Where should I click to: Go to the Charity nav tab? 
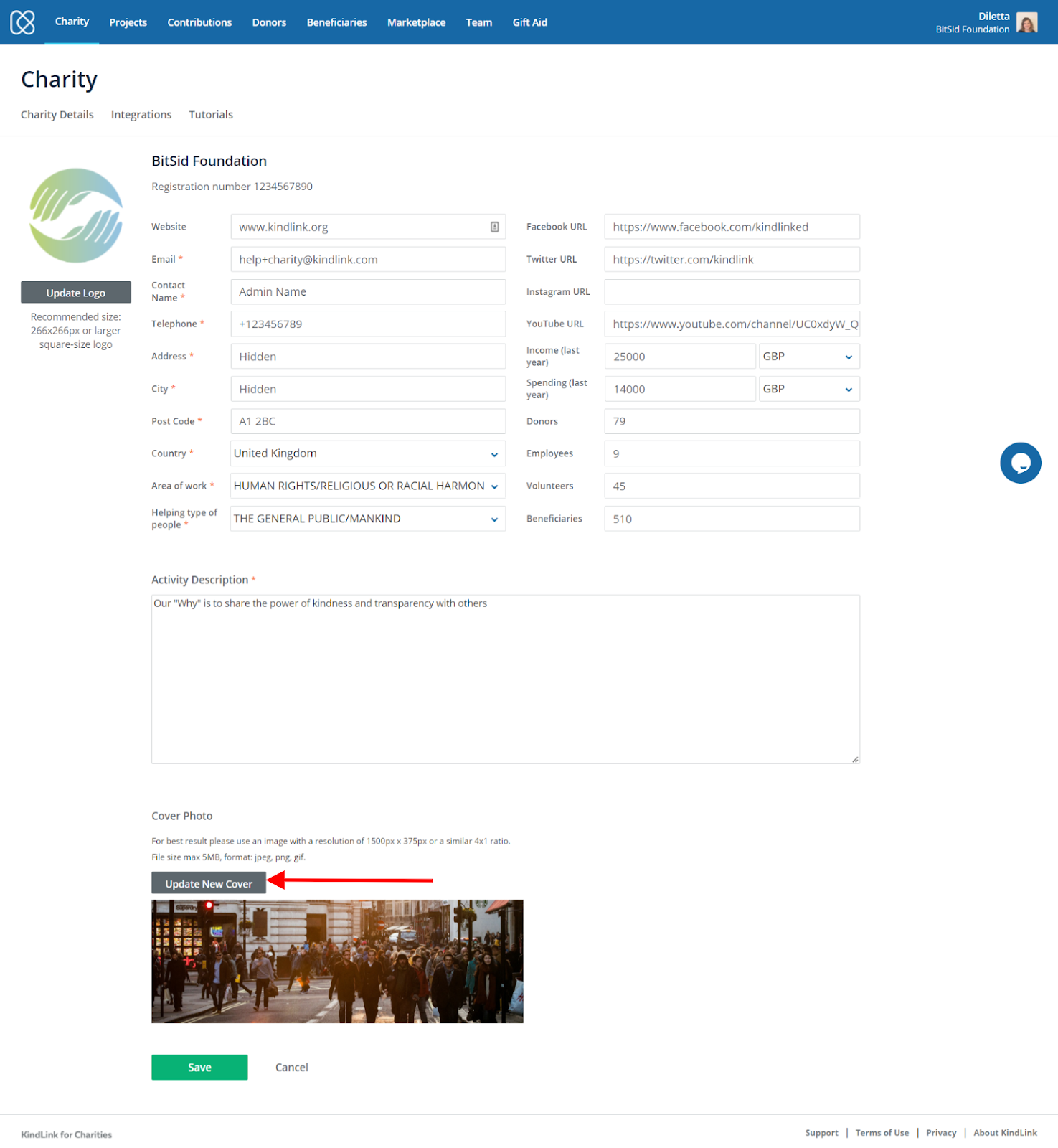coord(72,22)
